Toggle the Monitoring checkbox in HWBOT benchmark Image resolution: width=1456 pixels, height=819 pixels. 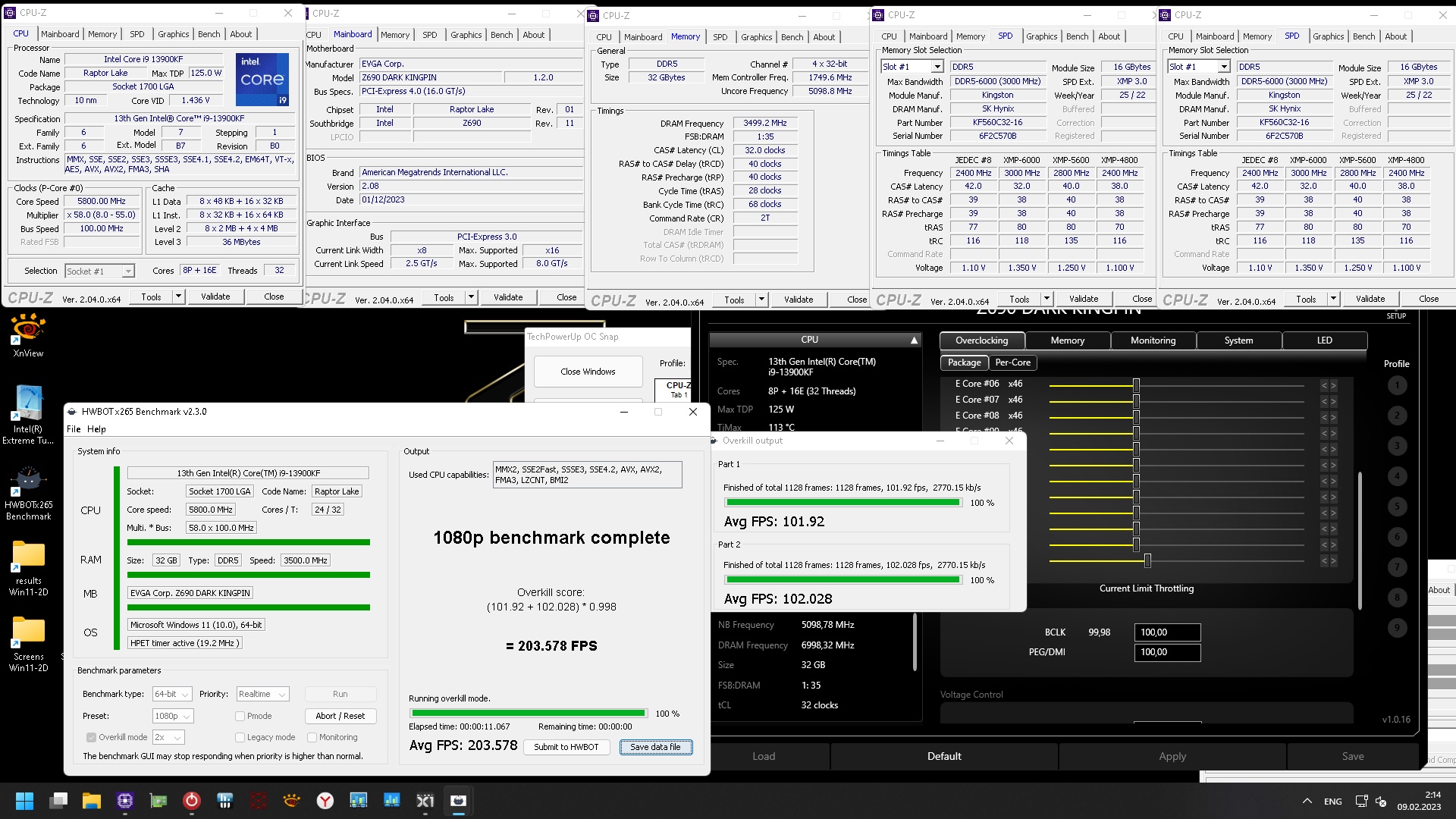point(312,737)
